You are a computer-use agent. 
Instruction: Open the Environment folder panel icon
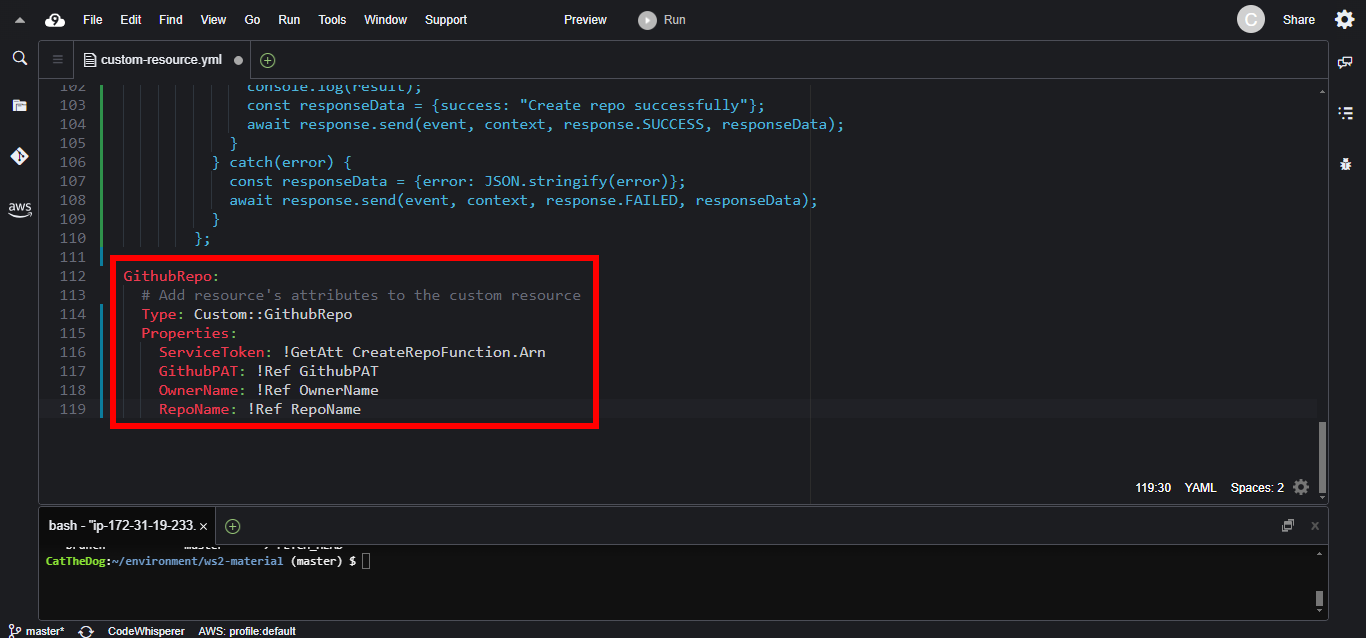(x=19, y=105)
